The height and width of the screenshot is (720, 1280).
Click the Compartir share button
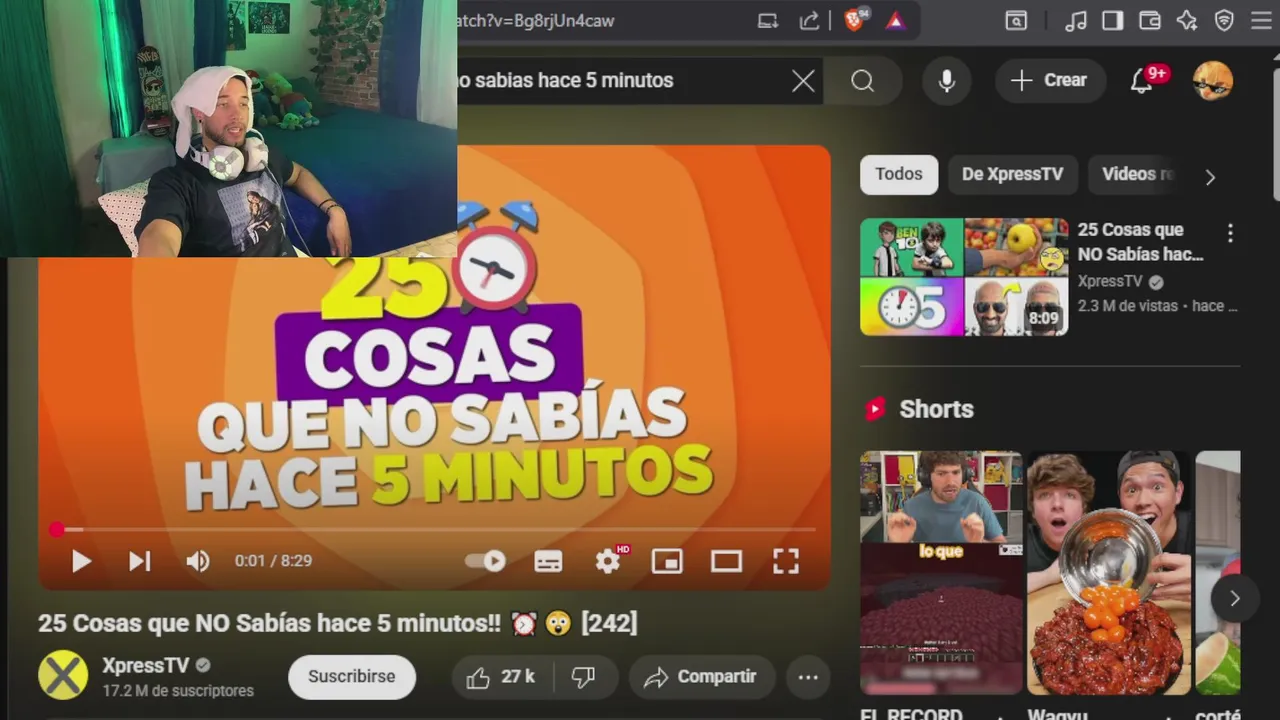(x=701, y=678)
